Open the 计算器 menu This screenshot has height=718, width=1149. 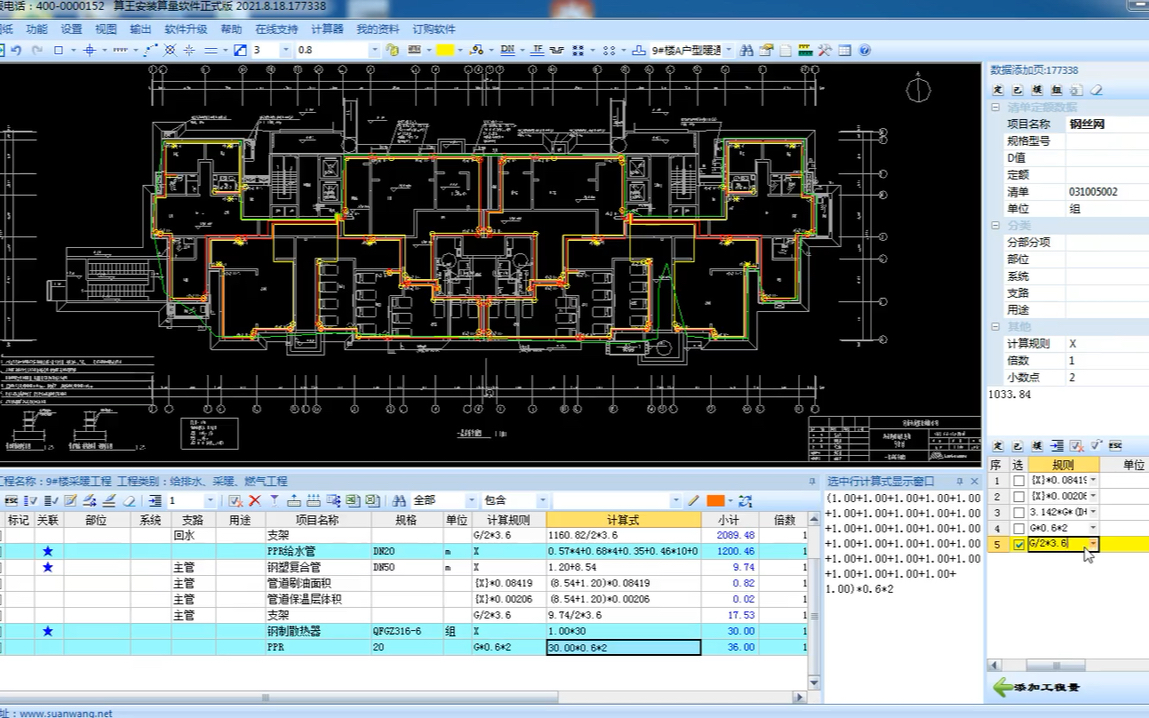pyautogui.click(x=327, y=29)
